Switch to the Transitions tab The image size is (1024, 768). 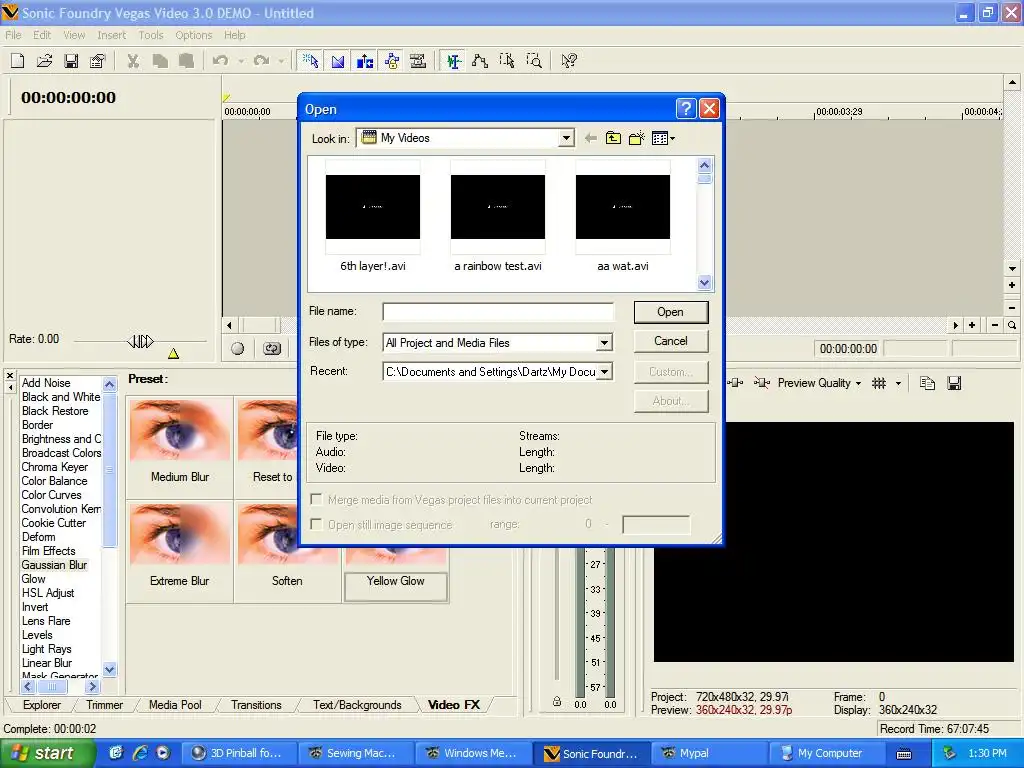[256, 705]
